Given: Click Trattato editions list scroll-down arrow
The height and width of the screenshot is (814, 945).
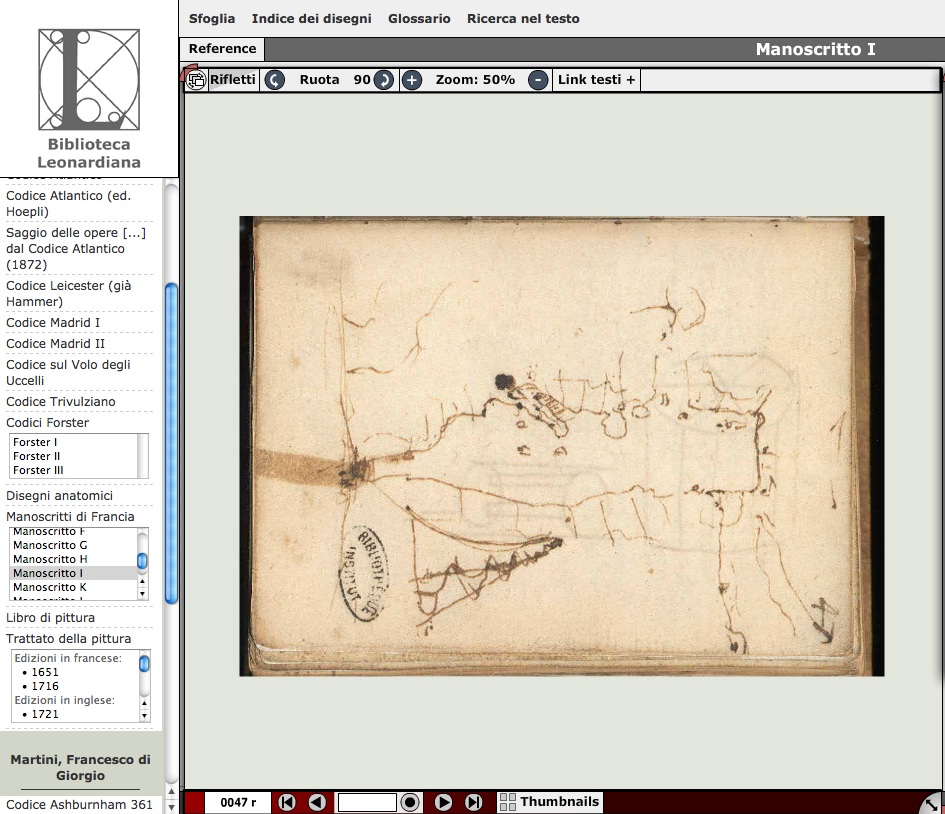Looking at the screenshot, I should (144, 716).
